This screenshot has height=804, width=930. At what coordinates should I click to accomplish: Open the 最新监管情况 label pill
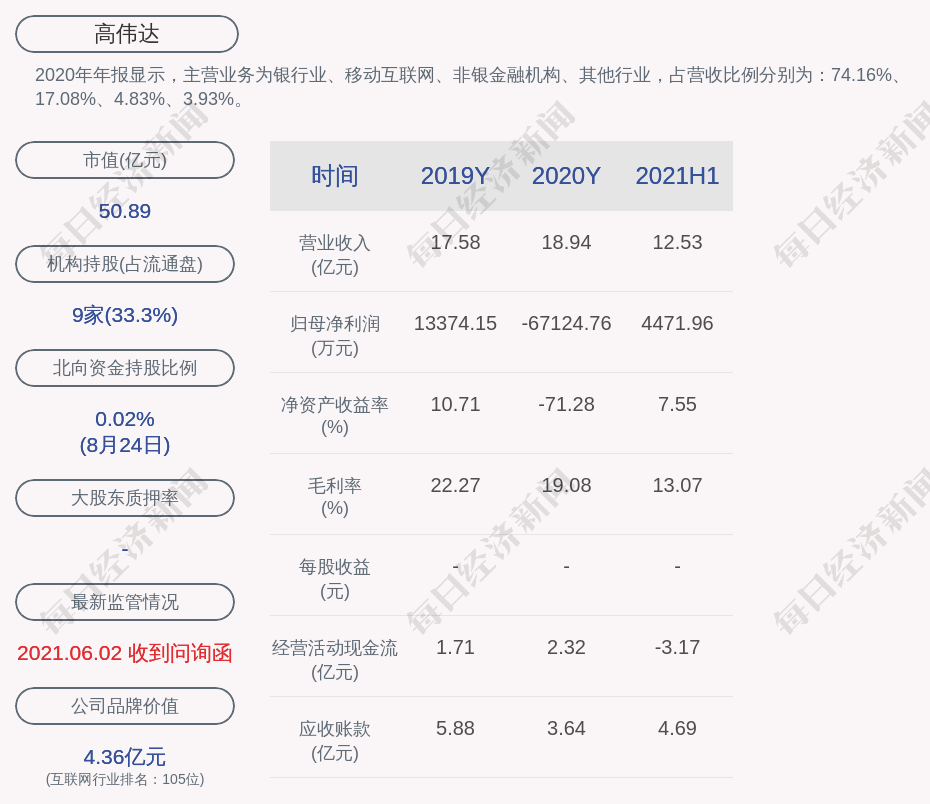(x=125, y=602)
